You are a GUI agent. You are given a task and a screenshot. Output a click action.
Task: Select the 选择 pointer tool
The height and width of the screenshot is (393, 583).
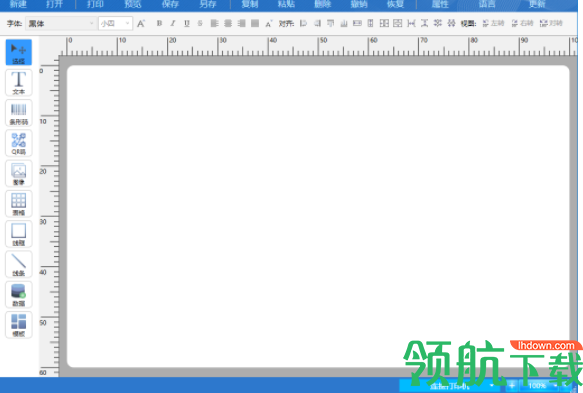coord(19,52)
